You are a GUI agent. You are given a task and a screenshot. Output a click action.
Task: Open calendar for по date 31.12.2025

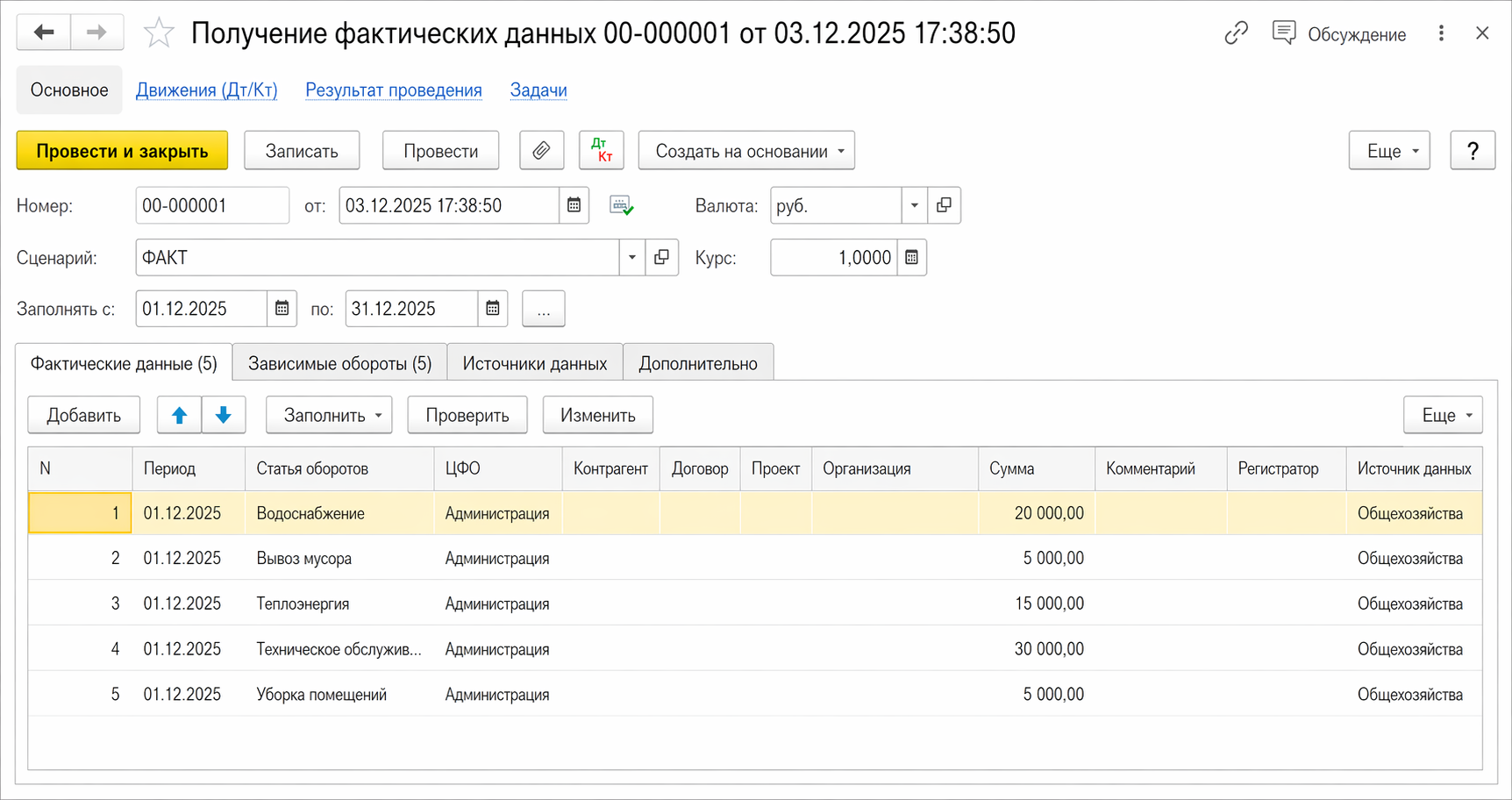tap(493, 309)
